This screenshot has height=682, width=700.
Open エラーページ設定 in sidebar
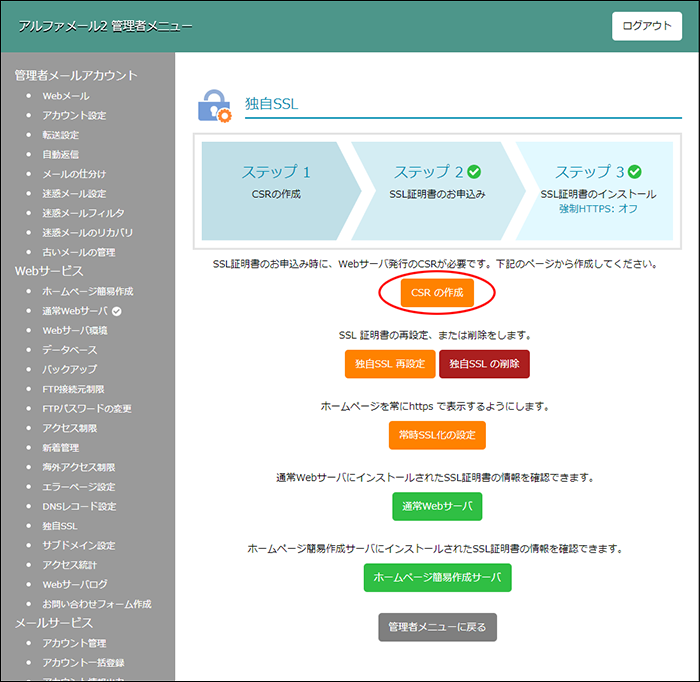79,487
